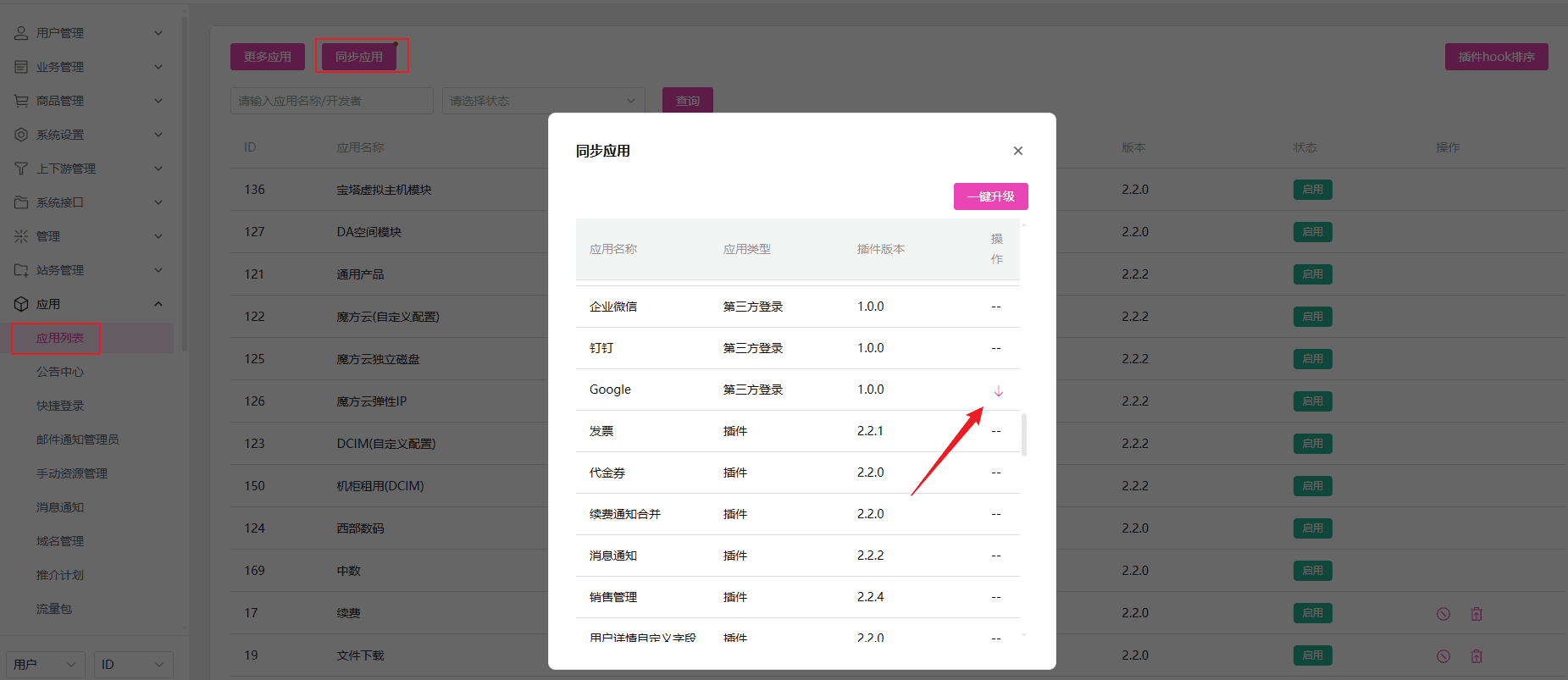Expand 上下游管理 menu chevron
Image resolution: width=1568 pixels, height=680 pixels.
pyautogui.click(x=158, y=169)
